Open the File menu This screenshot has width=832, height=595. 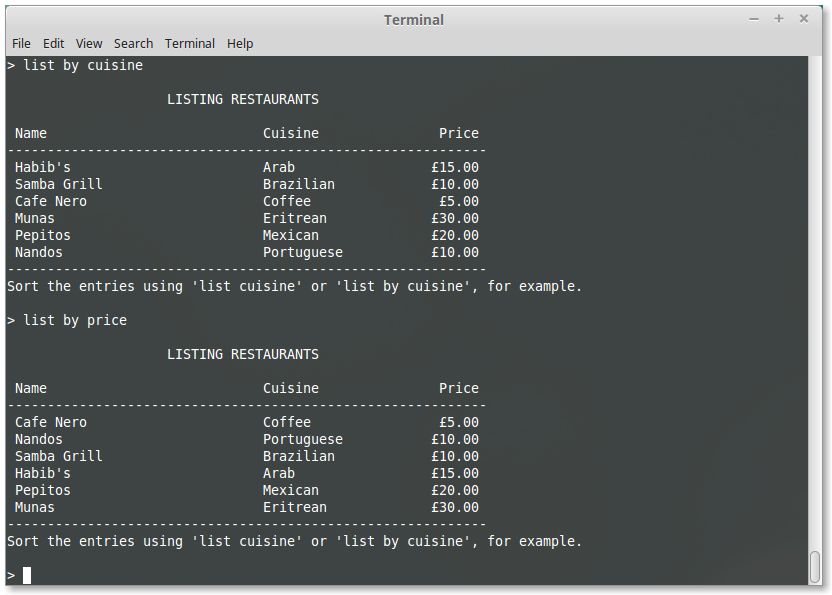[21, 44]
